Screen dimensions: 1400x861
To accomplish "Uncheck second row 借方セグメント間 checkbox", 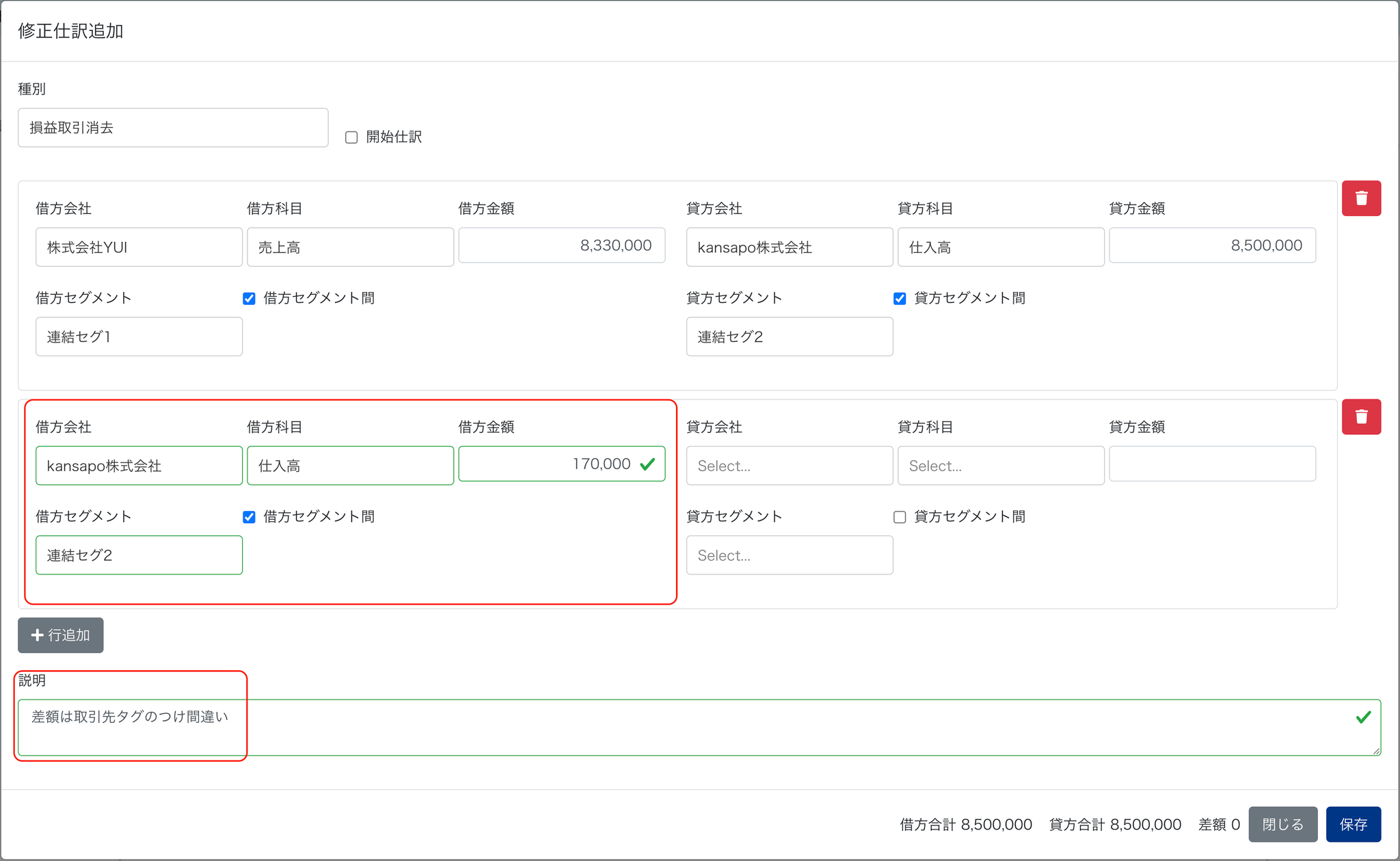I will click(249, 517).
